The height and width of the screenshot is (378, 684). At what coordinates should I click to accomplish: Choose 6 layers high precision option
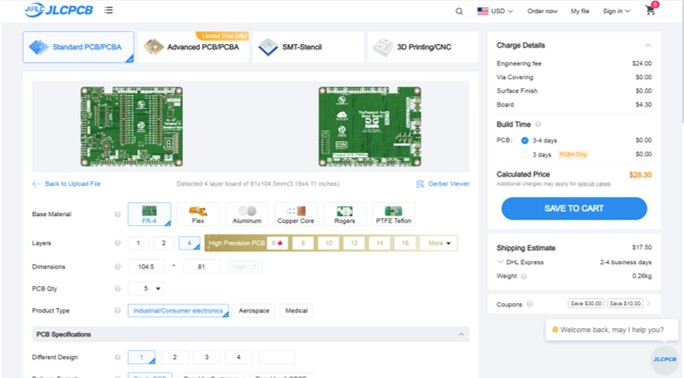277,243
